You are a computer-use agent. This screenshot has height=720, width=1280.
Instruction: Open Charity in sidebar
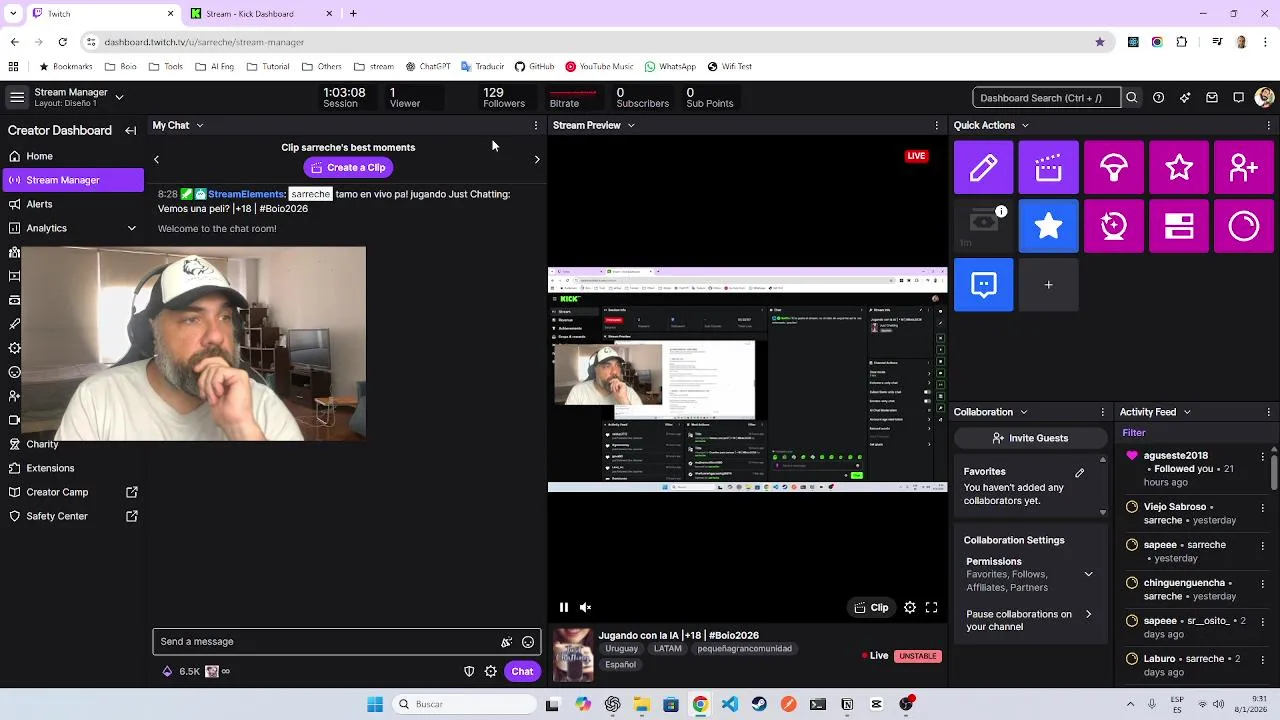tap(72, 444)
